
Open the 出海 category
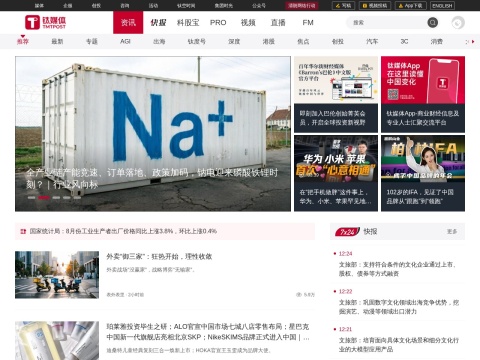pos(159,41)
